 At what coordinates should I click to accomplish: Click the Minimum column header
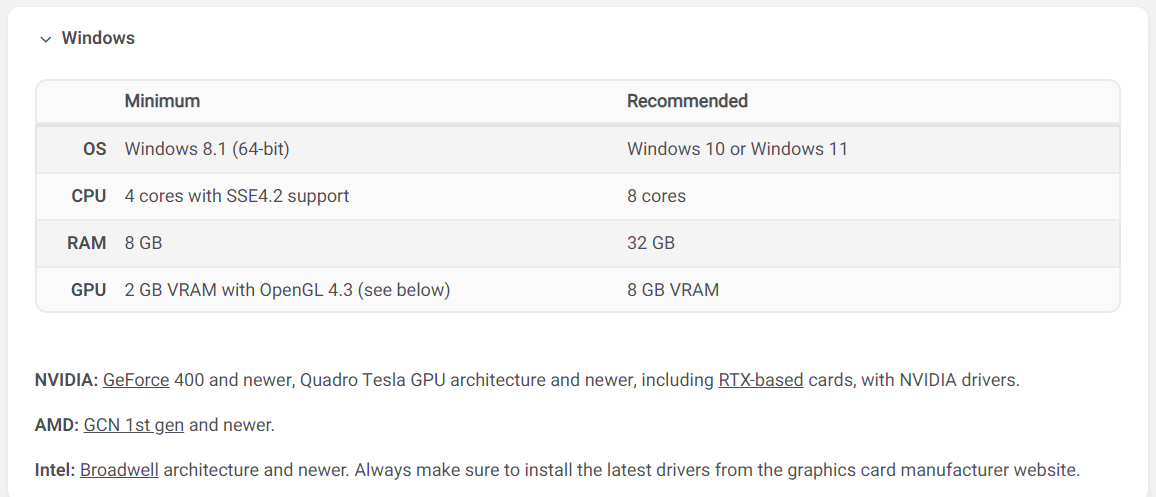162,101
